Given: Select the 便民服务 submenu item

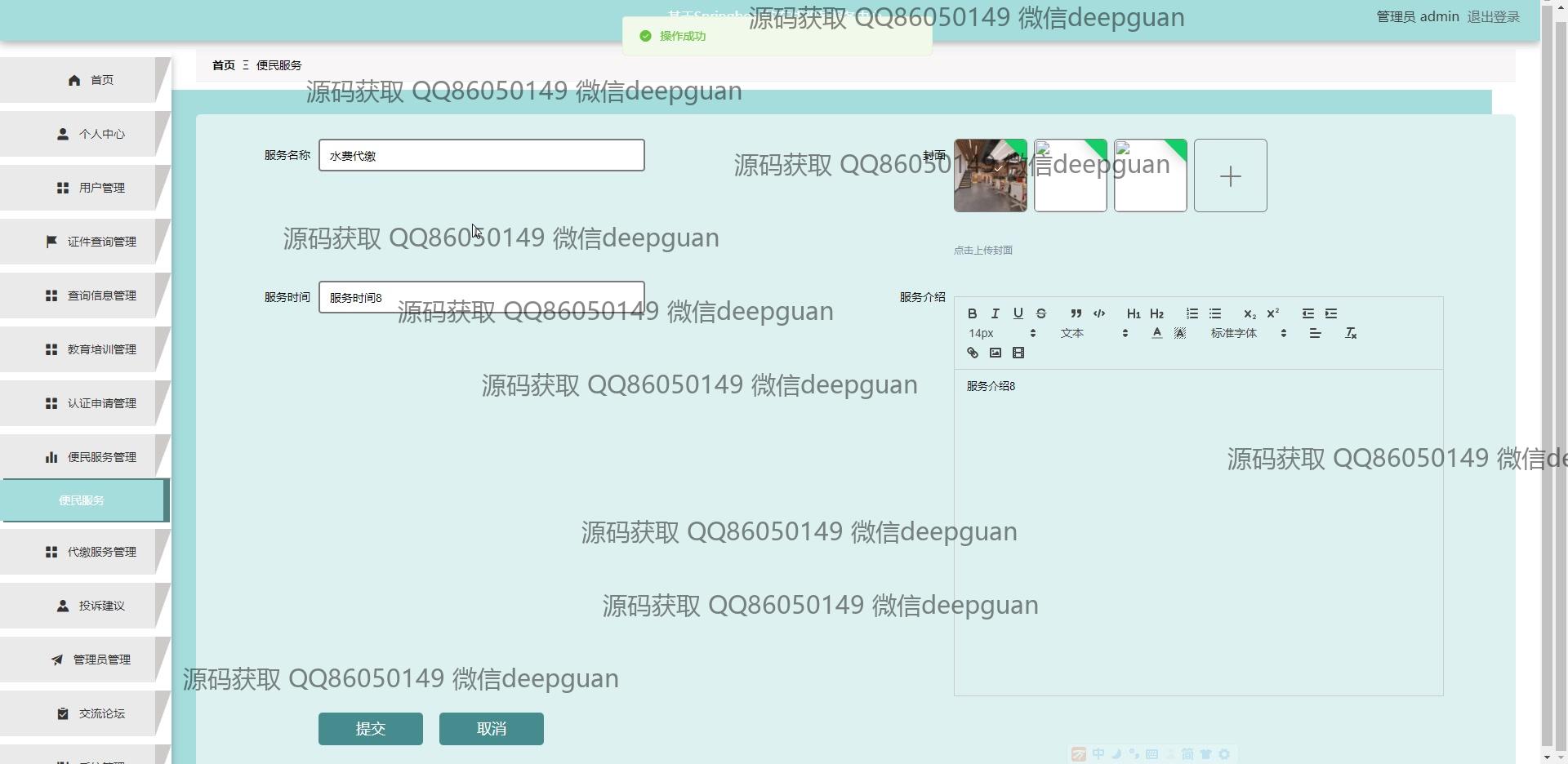Looking at the screenshot, I should click(85, 500).
